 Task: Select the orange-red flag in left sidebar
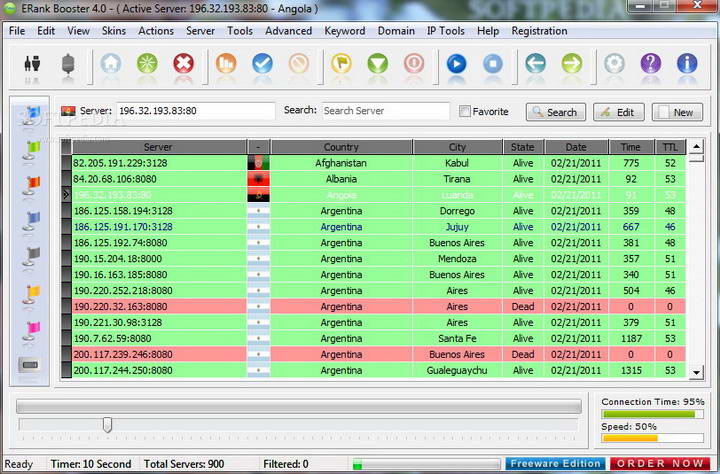point(31,186)
